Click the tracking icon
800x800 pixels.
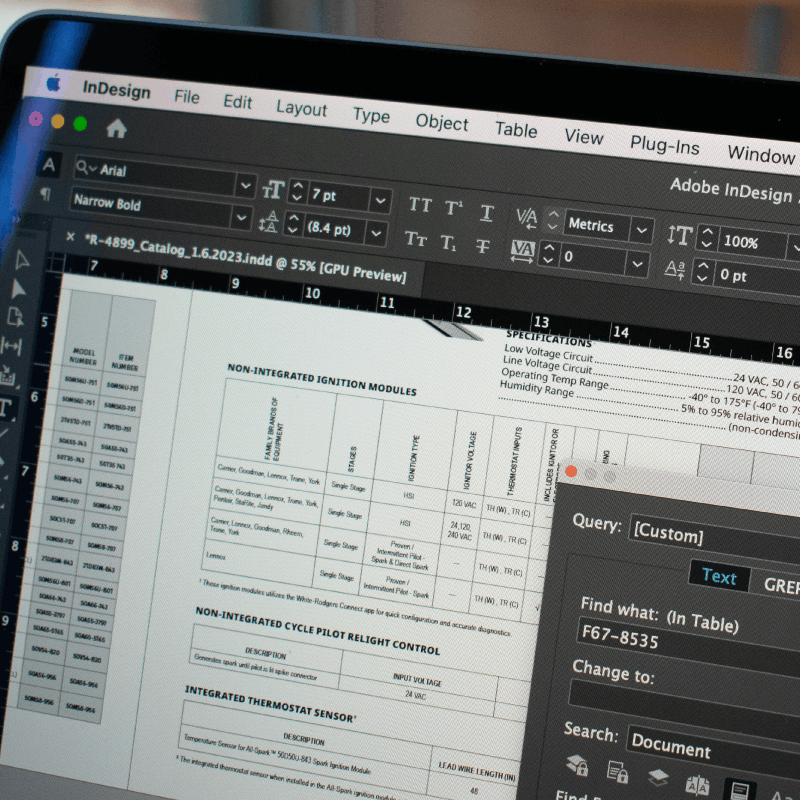click(522, 251)
